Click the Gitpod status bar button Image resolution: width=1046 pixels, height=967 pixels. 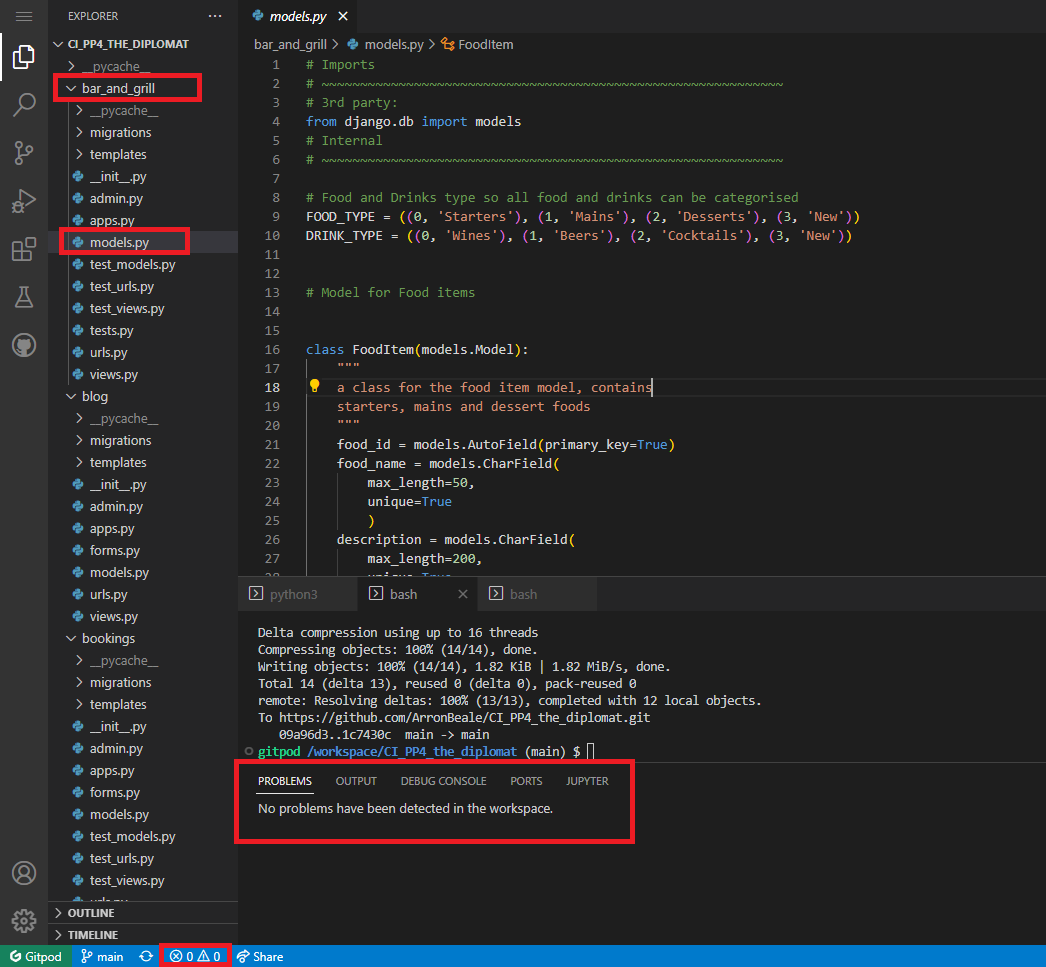(36, 956)
